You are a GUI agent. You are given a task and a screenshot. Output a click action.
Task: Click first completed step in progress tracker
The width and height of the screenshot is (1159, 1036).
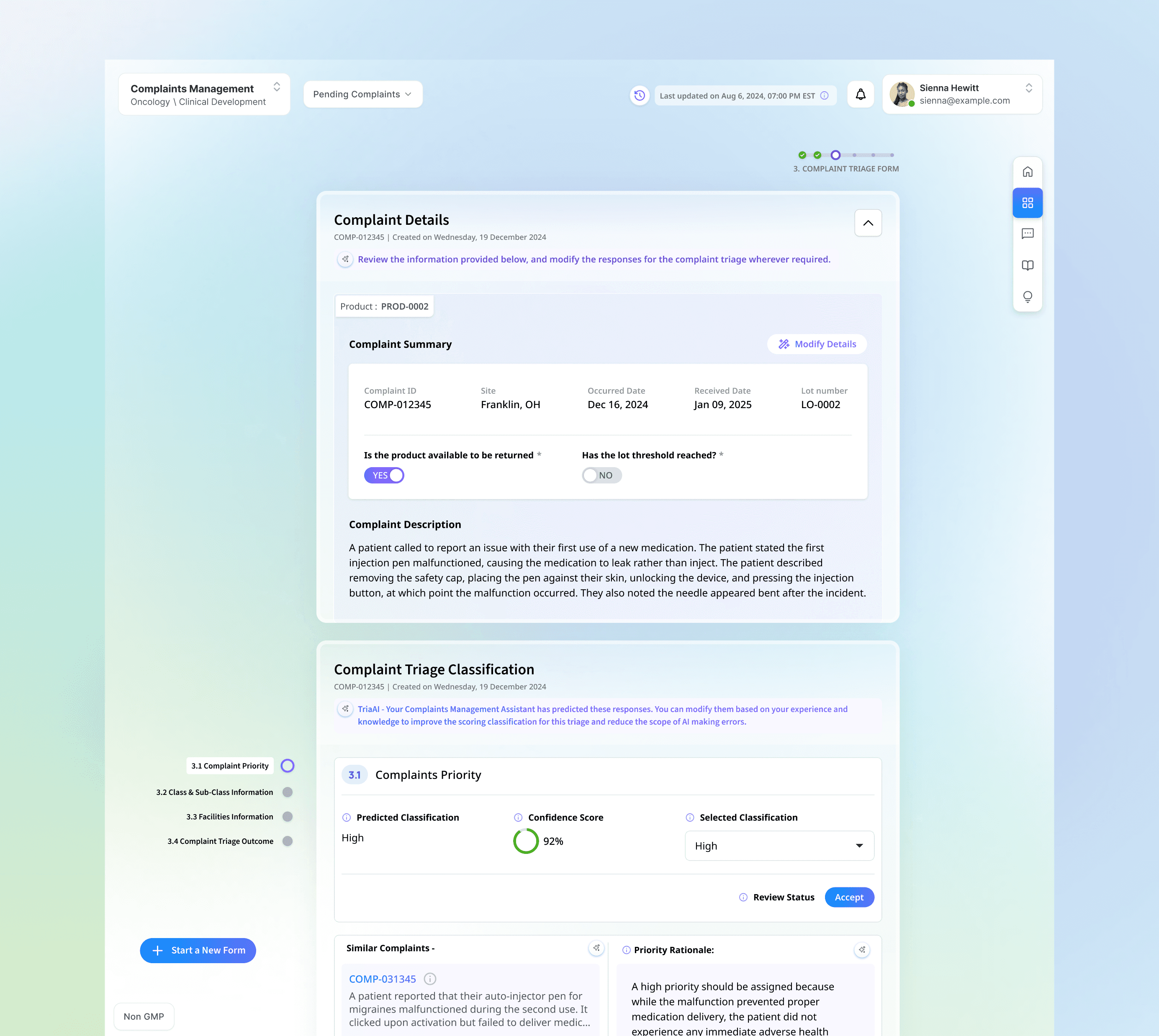point(802,155)
